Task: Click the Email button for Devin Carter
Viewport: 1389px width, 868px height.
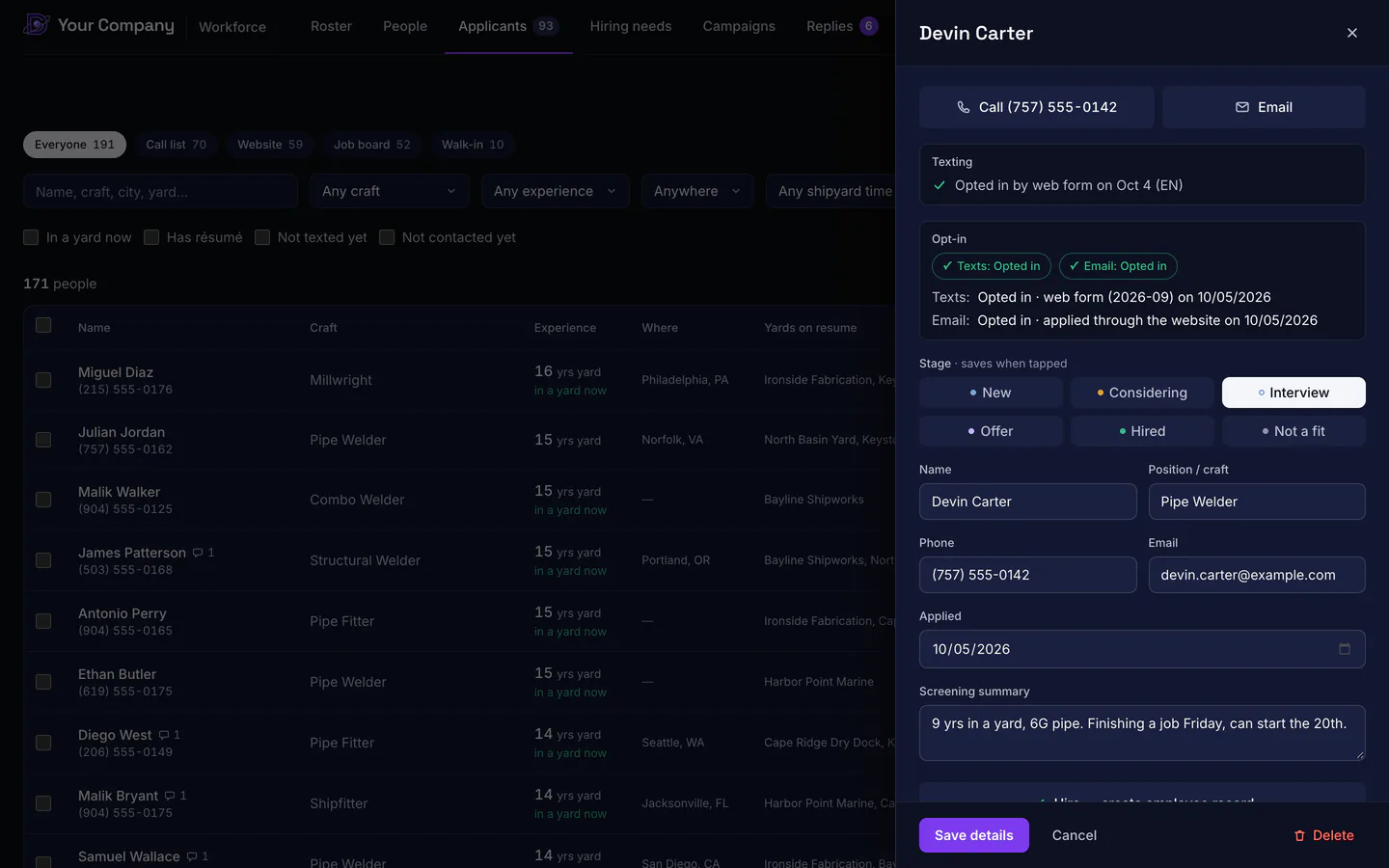Action: (1264, 107)
